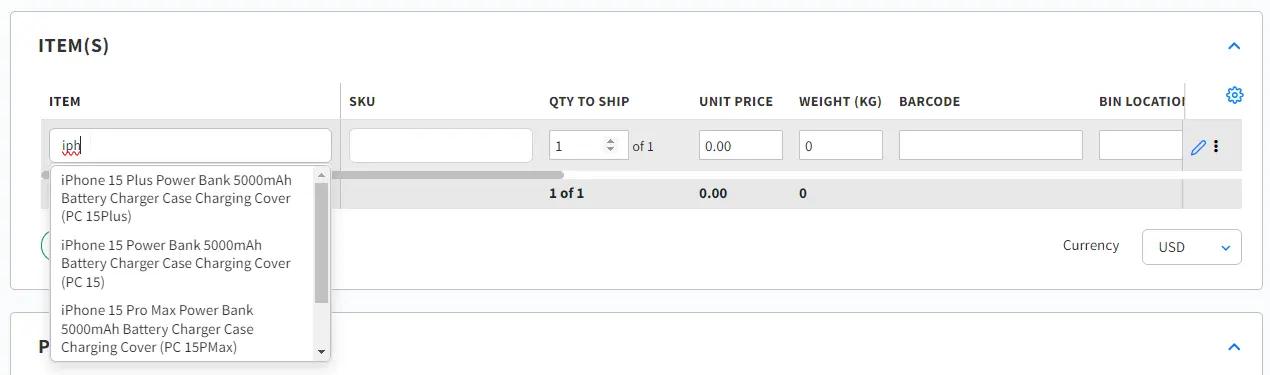Click the suggestion list scroll down arrow

coord(321,351)
